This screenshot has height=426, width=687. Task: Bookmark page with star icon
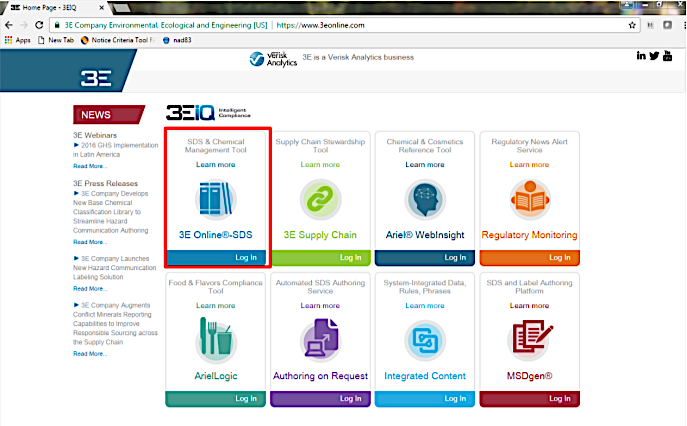(632, 25)
